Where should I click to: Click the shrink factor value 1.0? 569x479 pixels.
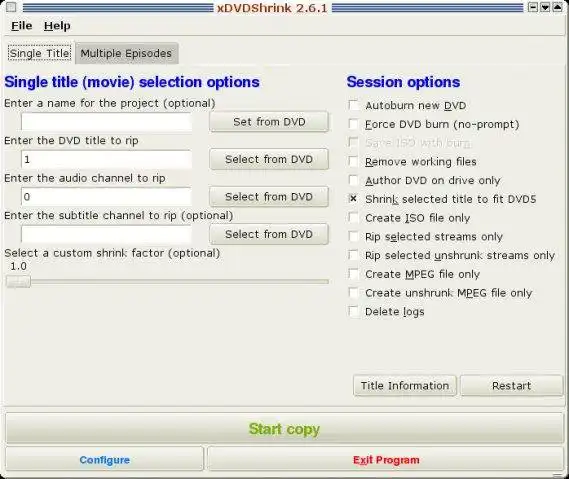(18, 266)
